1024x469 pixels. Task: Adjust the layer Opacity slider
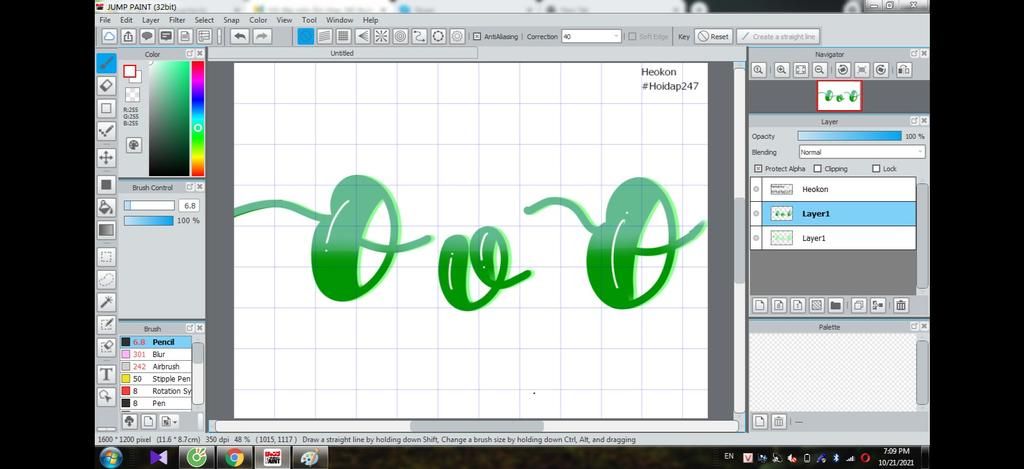coord(849,137)
